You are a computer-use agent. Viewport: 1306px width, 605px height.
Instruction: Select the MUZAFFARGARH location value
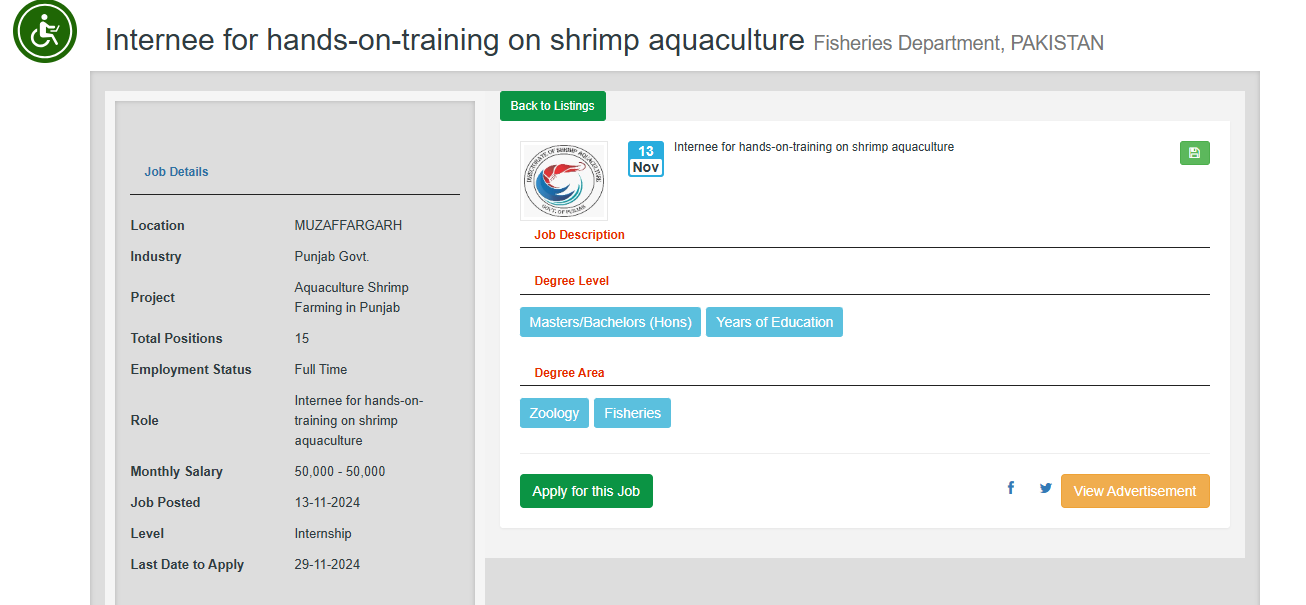[x=348, y=226]
